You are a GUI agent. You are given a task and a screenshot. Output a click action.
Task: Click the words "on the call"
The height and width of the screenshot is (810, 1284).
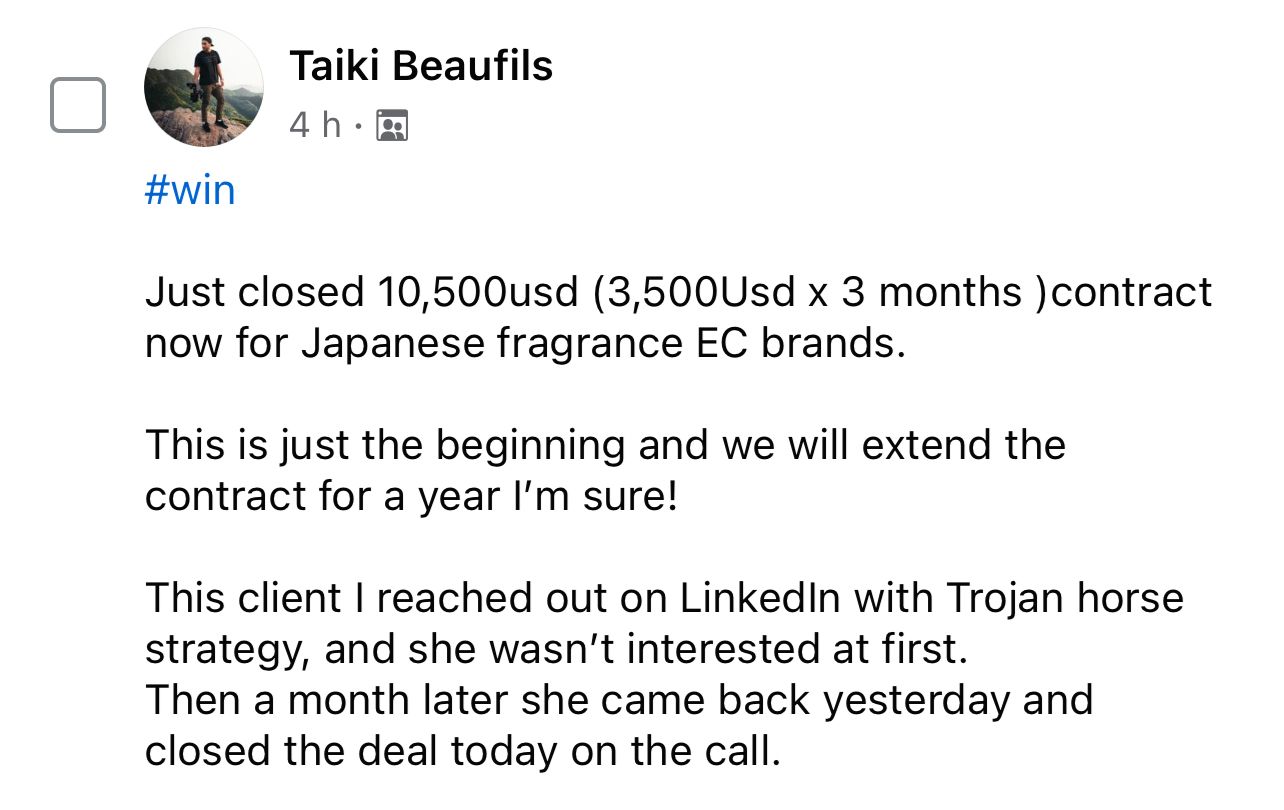point(675,751)
